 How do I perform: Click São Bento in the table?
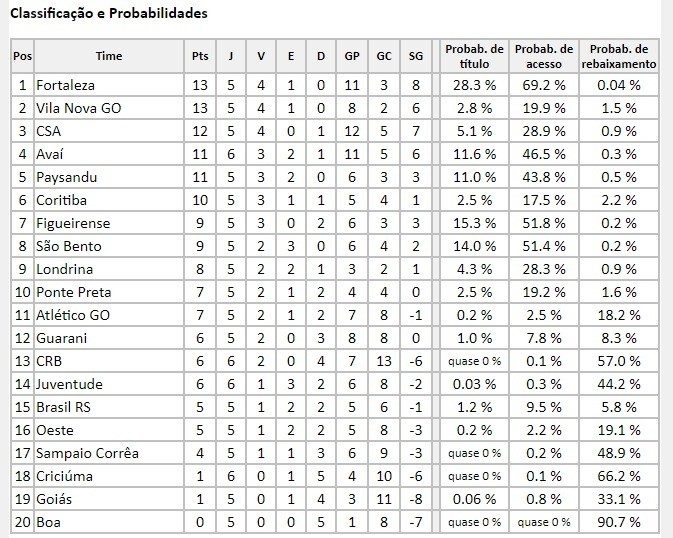pyautogui.click(x=69, y=246)
